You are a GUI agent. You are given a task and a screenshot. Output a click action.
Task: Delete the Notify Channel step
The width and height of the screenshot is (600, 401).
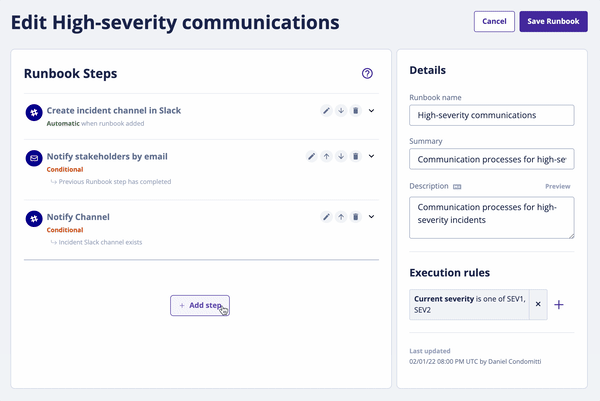coord(355,217)
